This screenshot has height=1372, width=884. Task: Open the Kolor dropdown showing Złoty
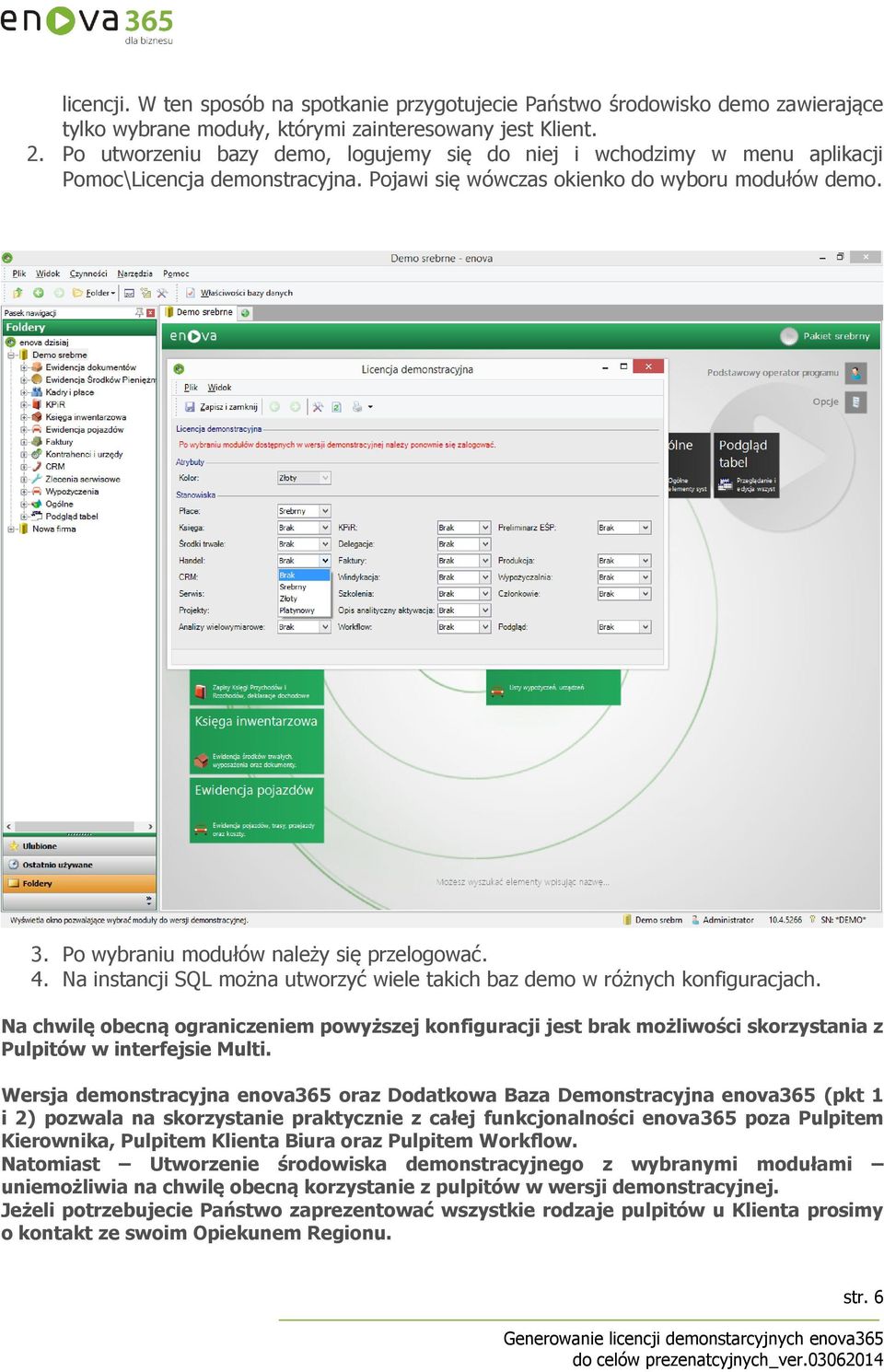click(x=304, y=478)
